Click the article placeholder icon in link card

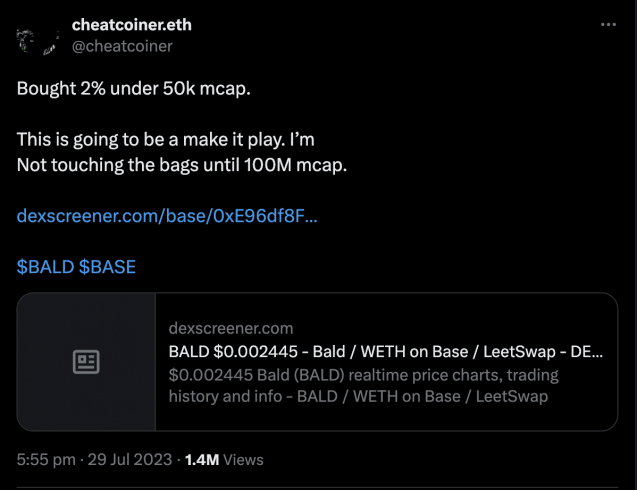coord(86,362)
